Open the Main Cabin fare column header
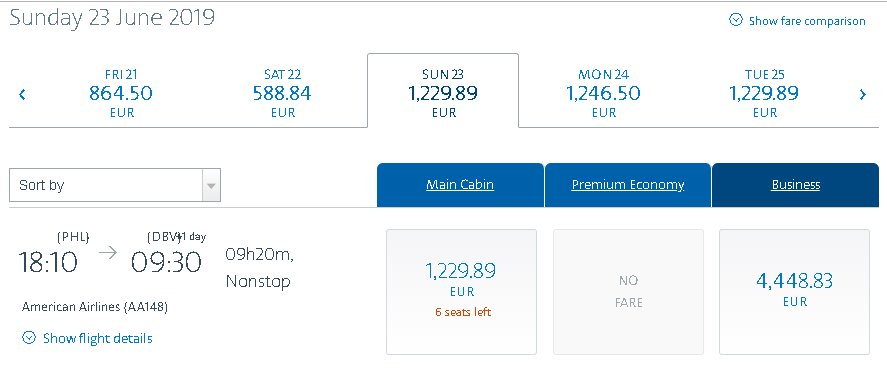 [x=460, y=185]
